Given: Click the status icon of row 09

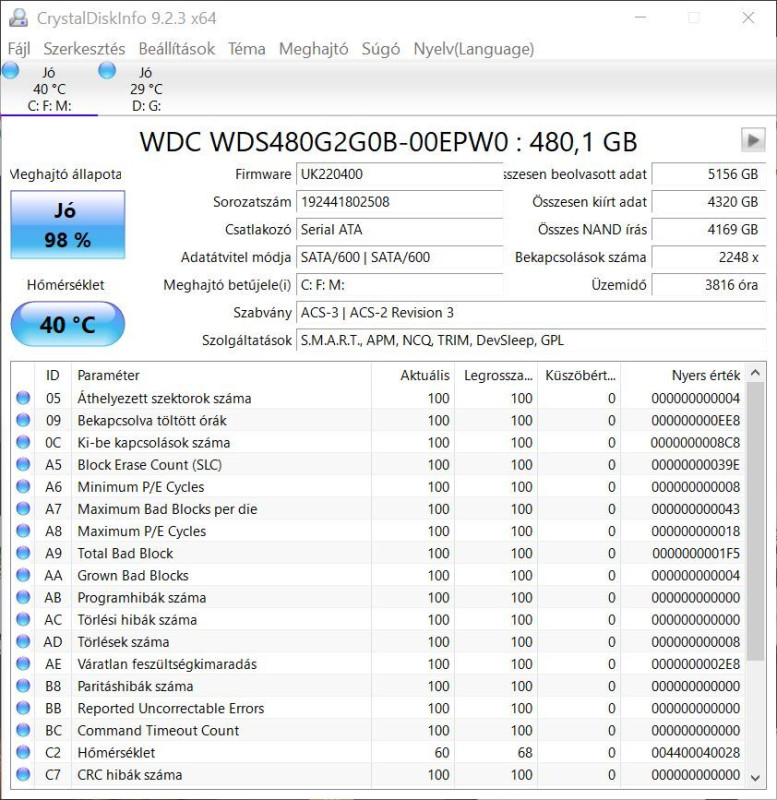Looking at the screenshot, I should click(x=23, y=420).
